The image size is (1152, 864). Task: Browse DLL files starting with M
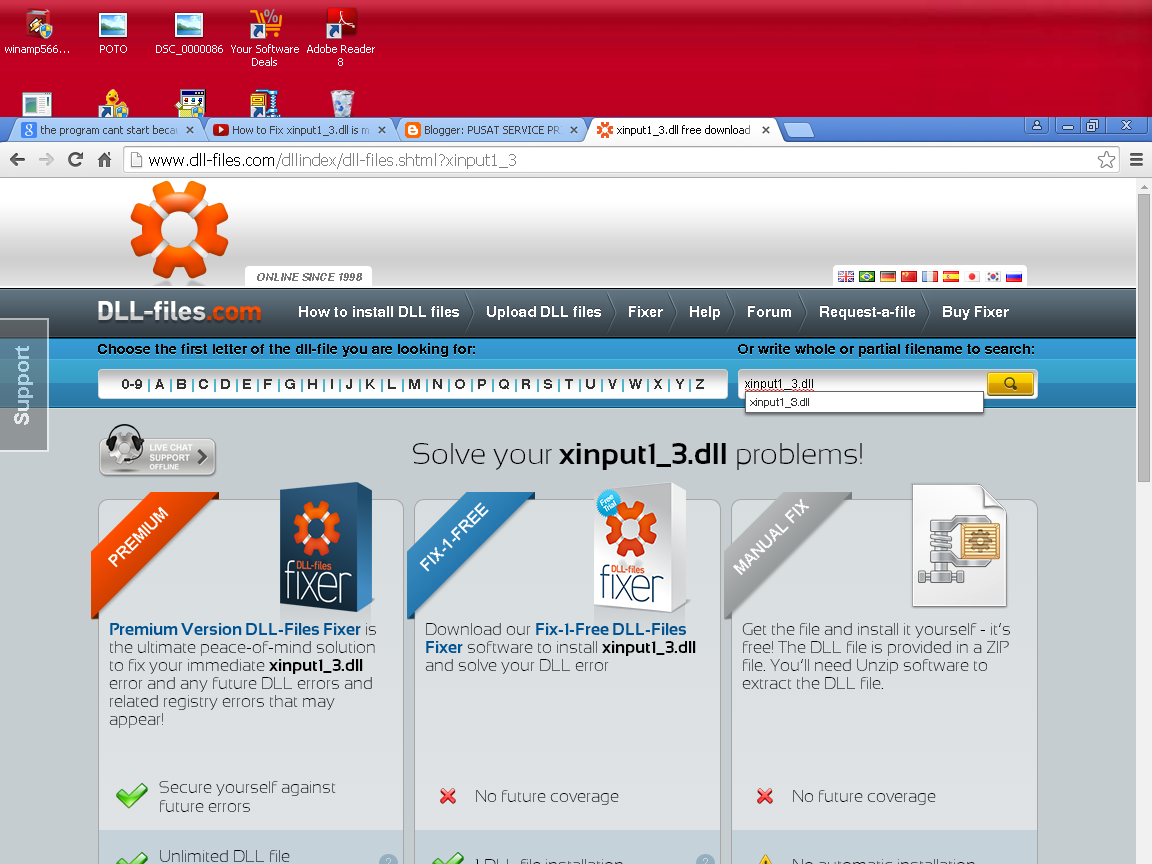pyautogui.click(x=414, y=384)
